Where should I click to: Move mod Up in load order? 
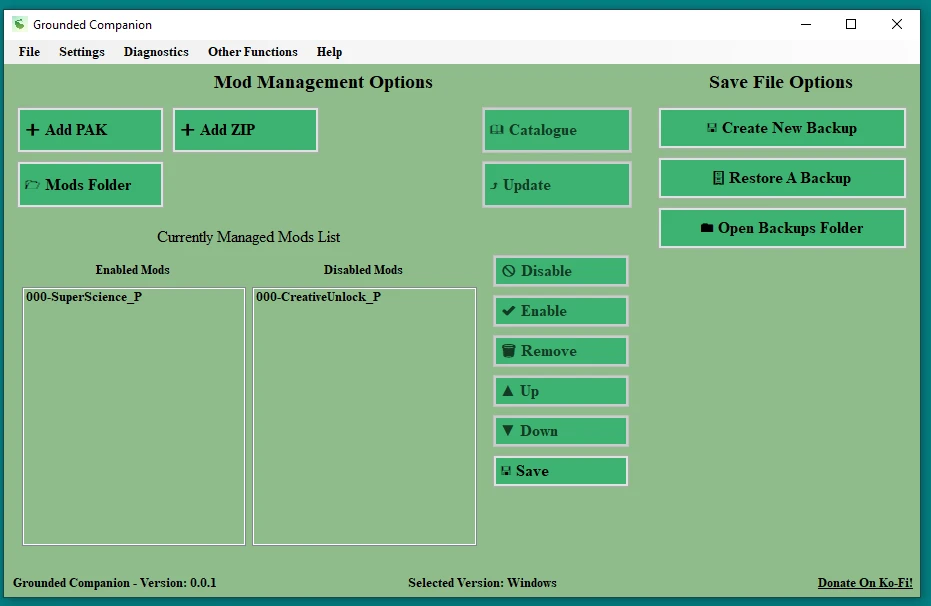click(x=560, y=391)
